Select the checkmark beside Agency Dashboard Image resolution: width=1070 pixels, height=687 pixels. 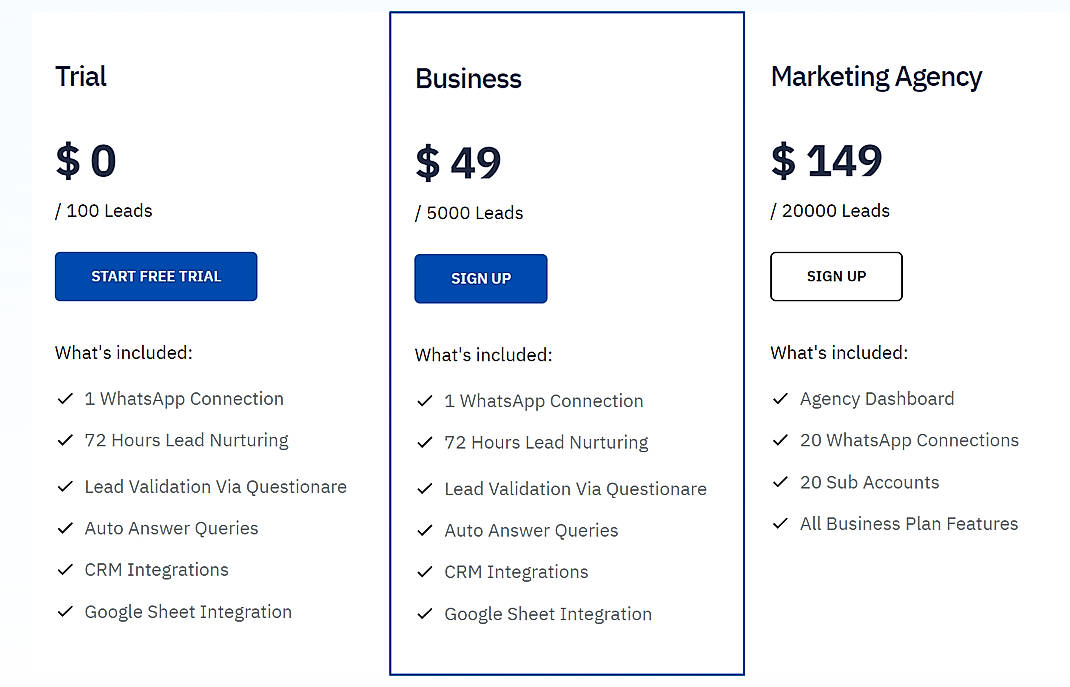pos(781,398)
